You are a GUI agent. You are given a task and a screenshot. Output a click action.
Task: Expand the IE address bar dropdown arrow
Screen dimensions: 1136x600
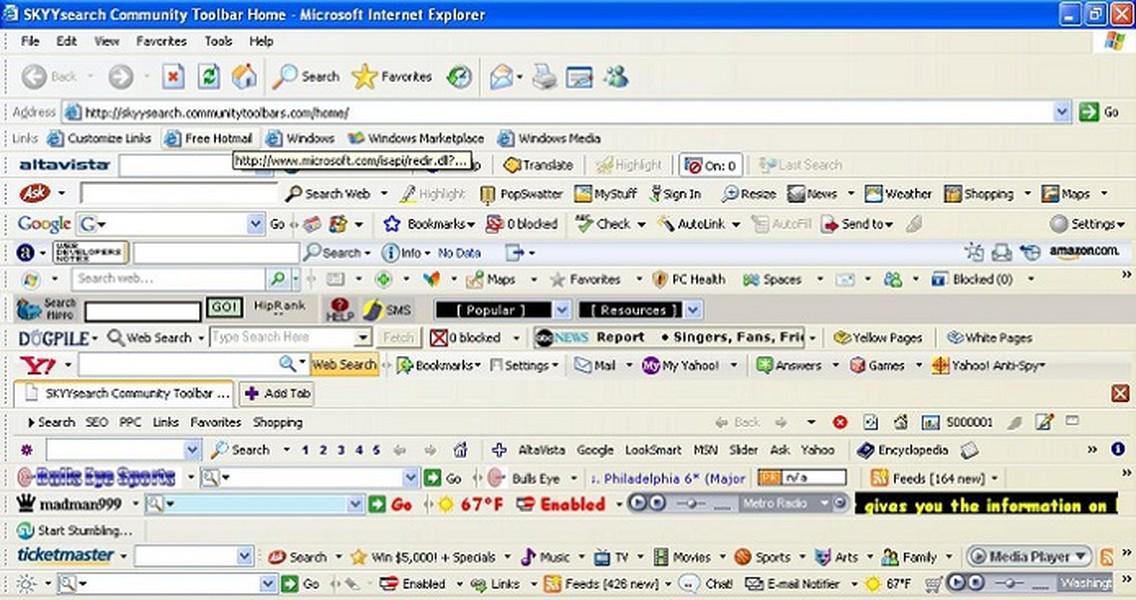click(x=1061, y=112)
